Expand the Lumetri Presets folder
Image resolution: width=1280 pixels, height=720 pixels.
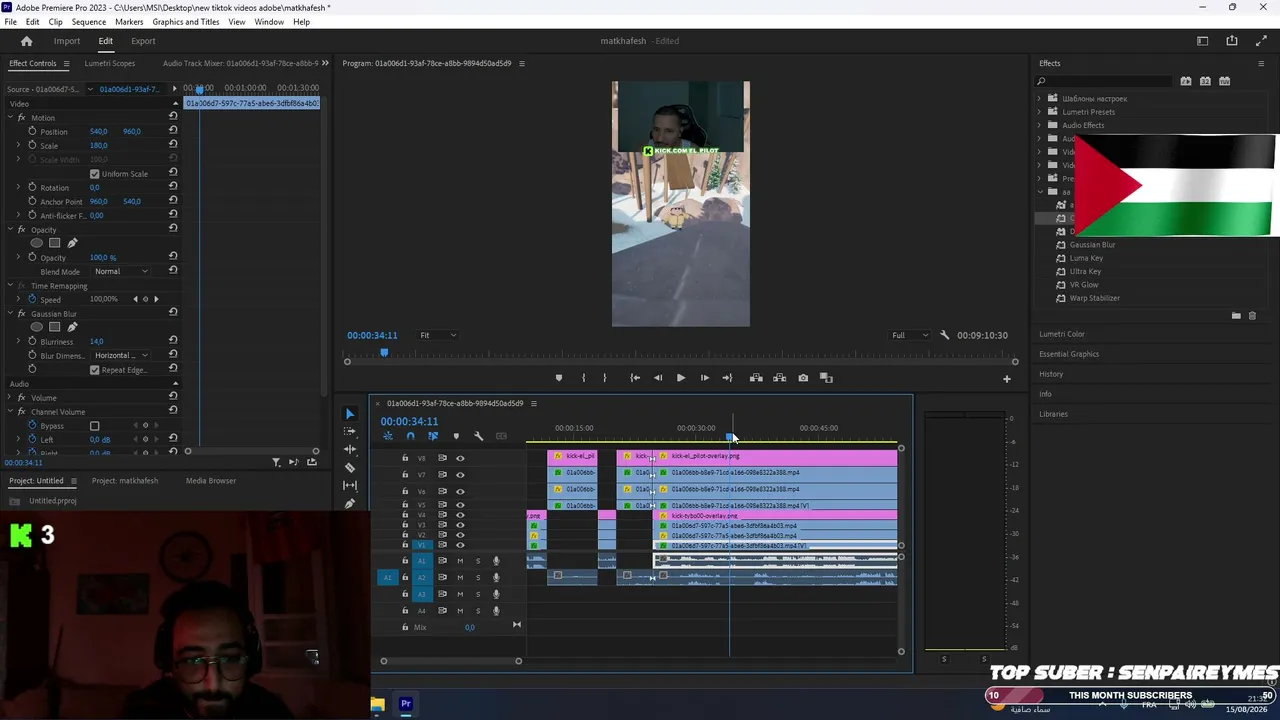(x=1039, y=112)
